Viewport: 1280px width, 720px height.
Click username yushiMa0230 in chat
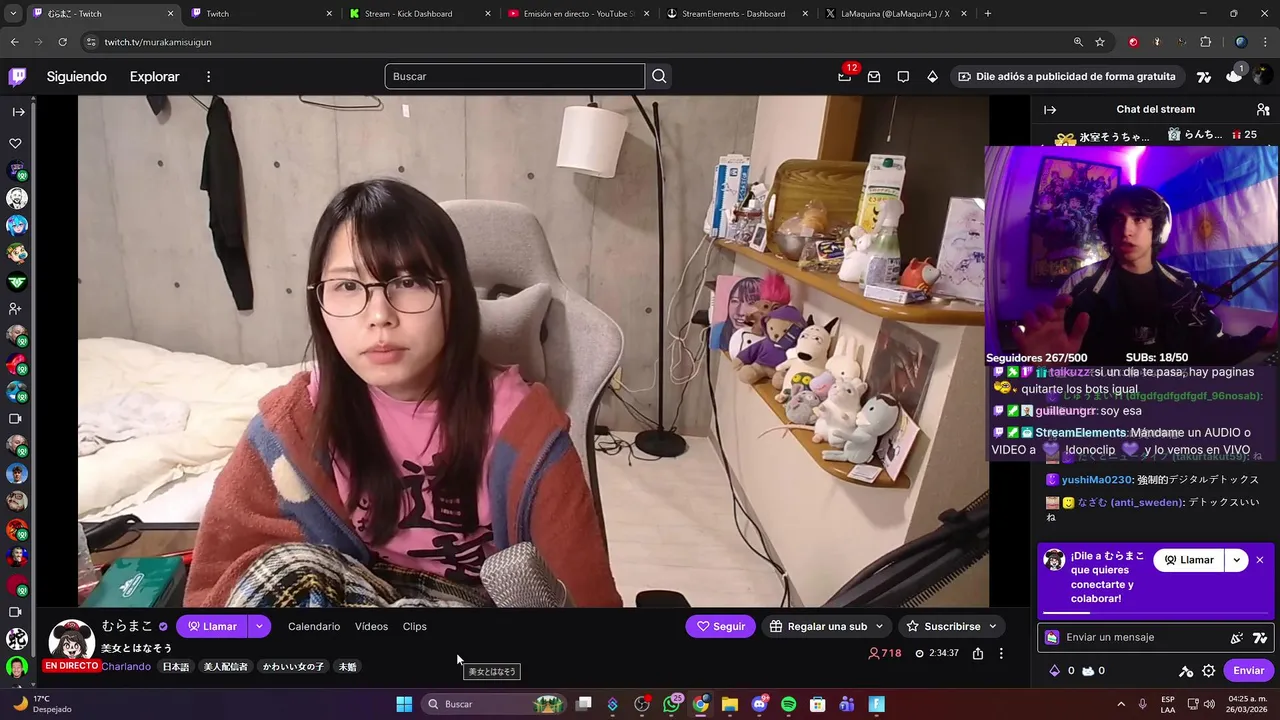tap(1096, 480)
